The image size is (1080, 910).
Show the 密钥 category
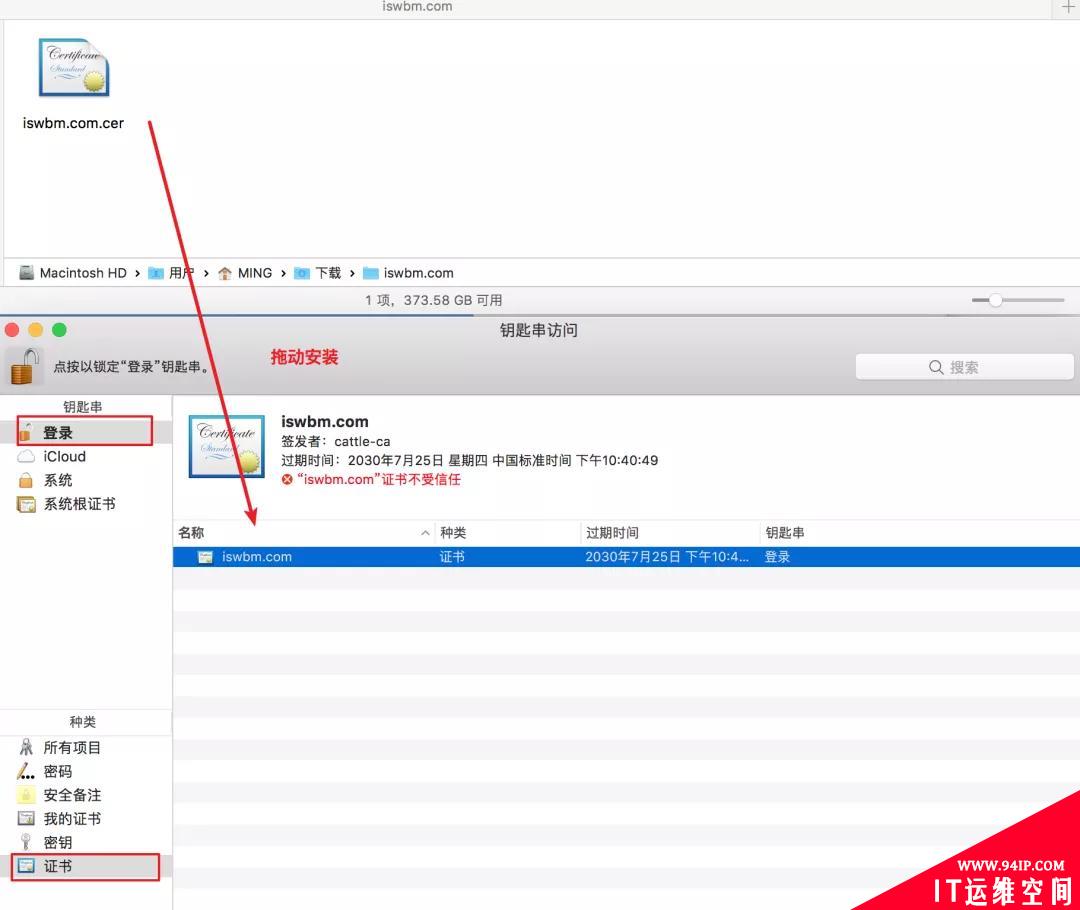pyautogui.click(x=85, y=842)
